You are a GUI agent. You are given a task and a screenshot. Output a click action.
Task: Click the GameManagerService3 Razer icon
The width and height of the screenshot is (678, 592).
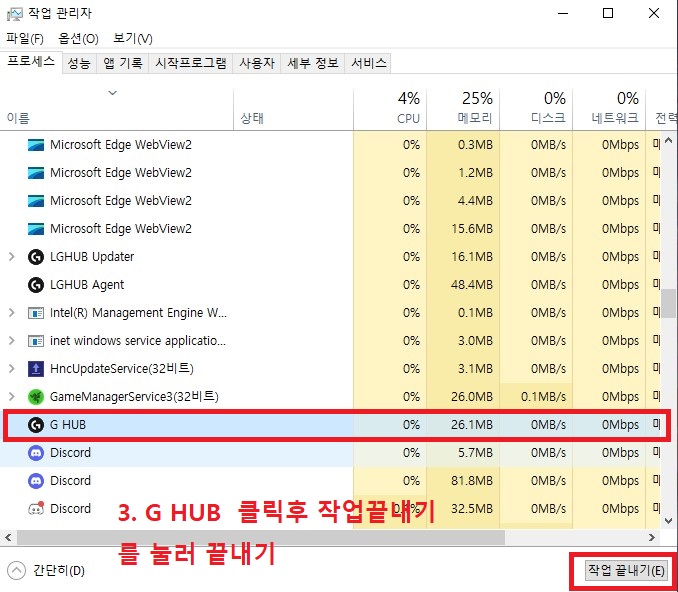(x=35, y=397)
